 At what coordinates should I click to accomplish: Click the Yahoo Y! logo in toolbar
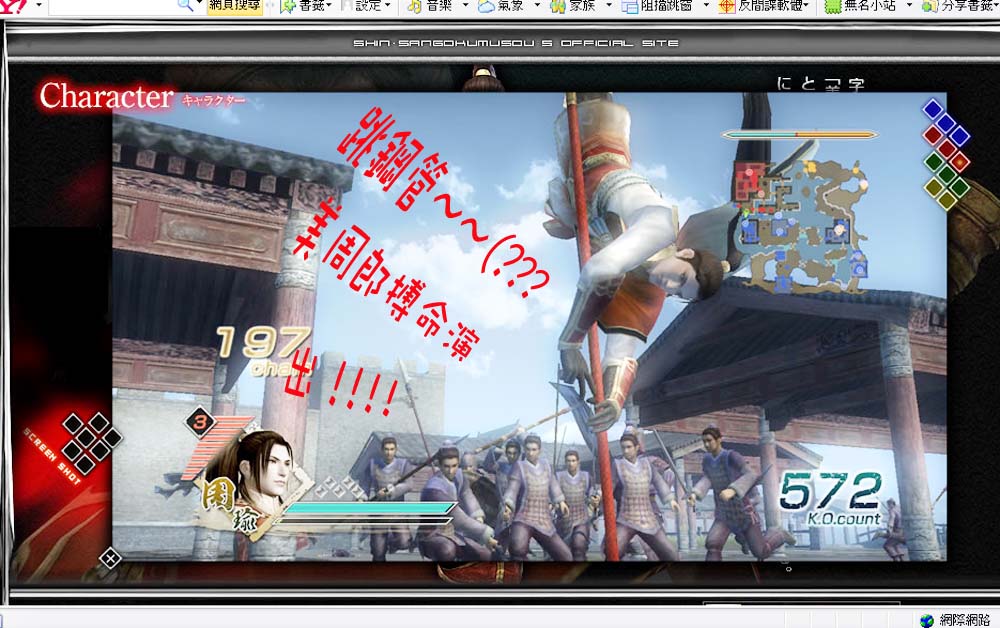[x=13, y=5]
